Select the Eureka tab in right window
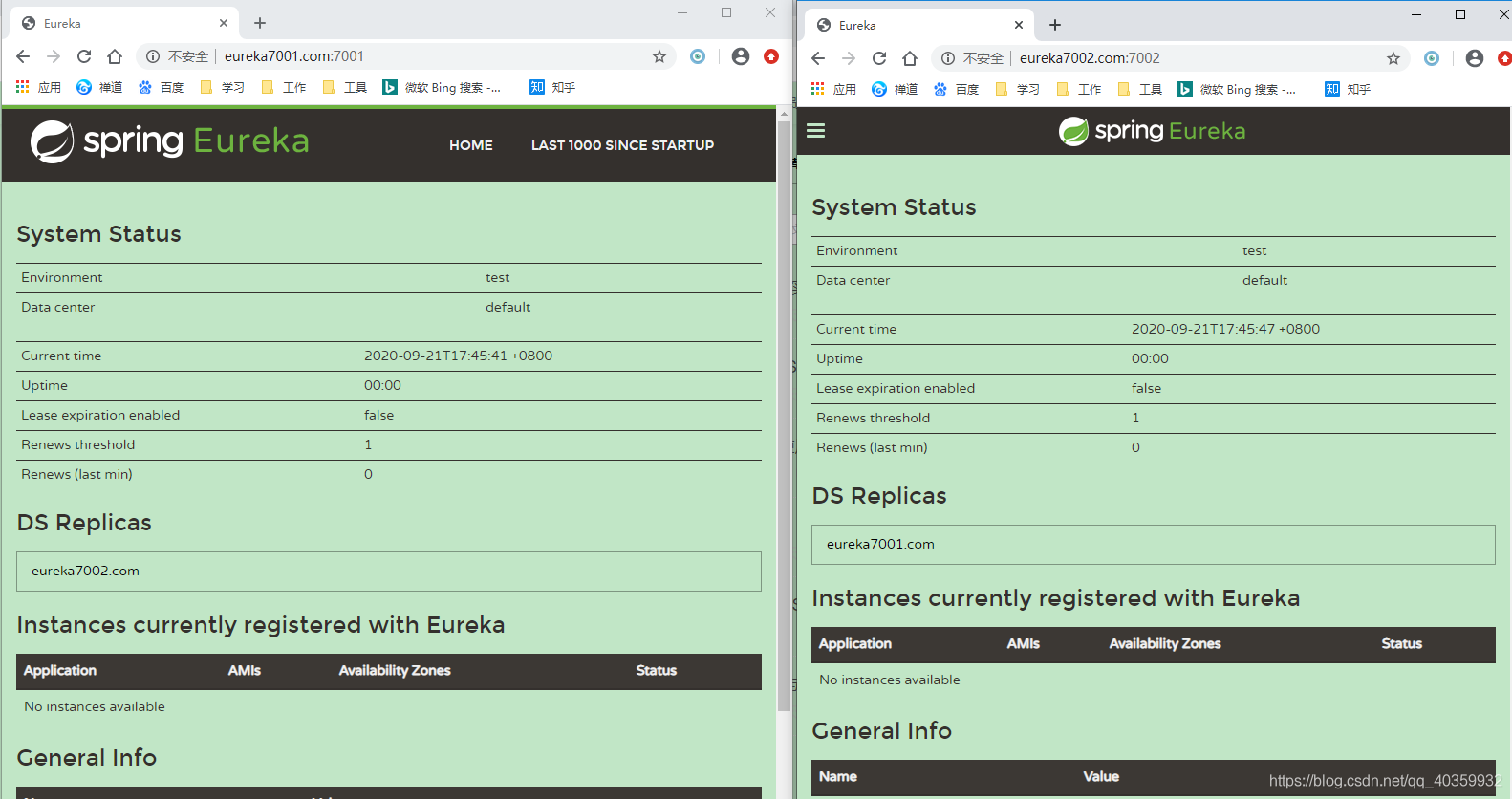 click(919, 25)
